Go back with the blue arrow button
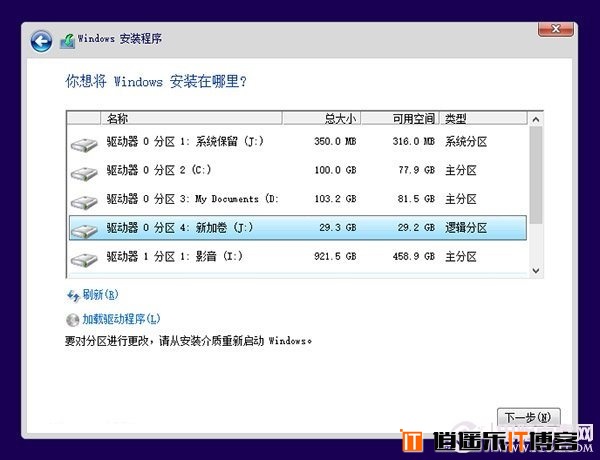Image resolution: width=600 pixels, height=460 pixels. (41, 41)
